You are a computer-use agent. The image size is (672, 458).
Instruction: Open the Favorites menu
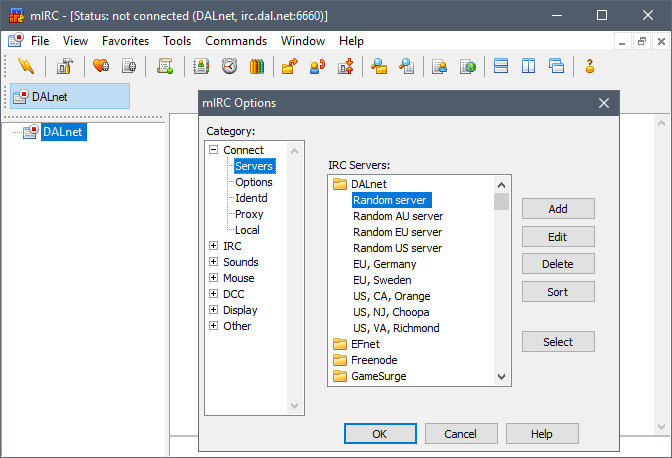tap(126, 41)
